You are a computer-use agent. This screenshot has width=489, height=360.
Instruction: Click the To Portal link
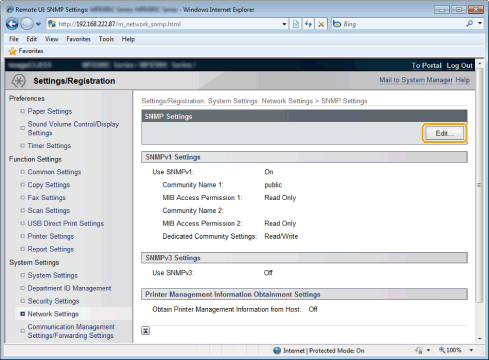426,65
